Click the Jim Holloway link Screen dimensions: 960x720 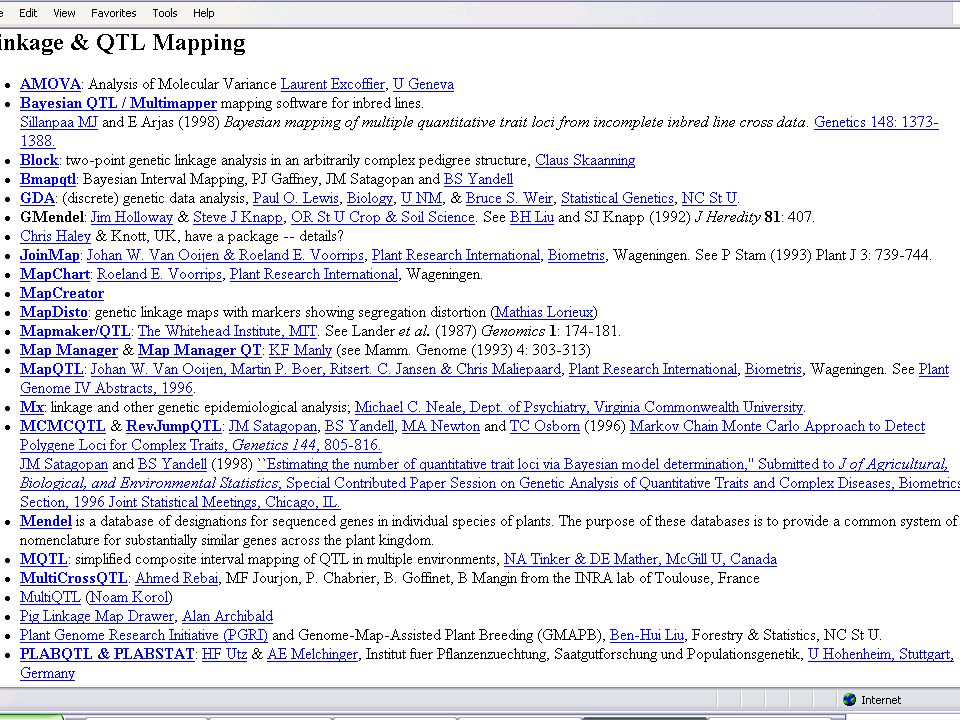132,217
